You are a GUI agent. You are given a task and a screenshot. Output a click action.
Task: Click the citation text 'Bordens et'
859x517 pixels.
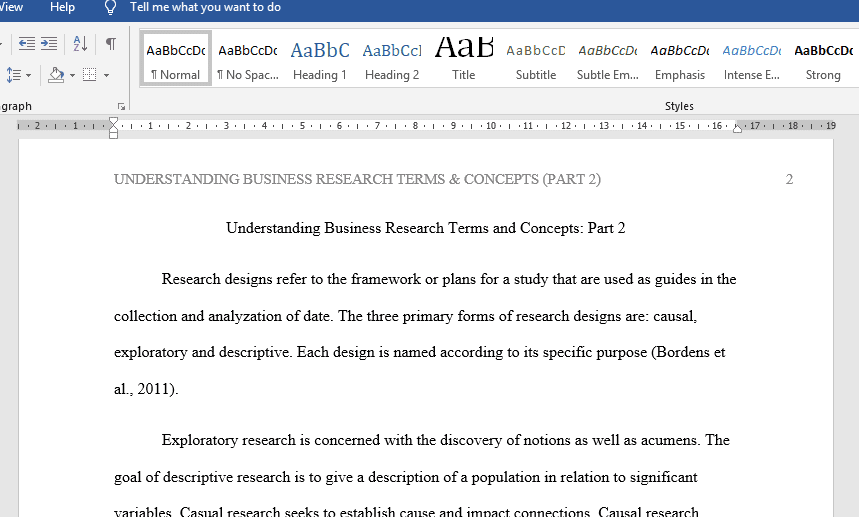click(x=690, y=352)
